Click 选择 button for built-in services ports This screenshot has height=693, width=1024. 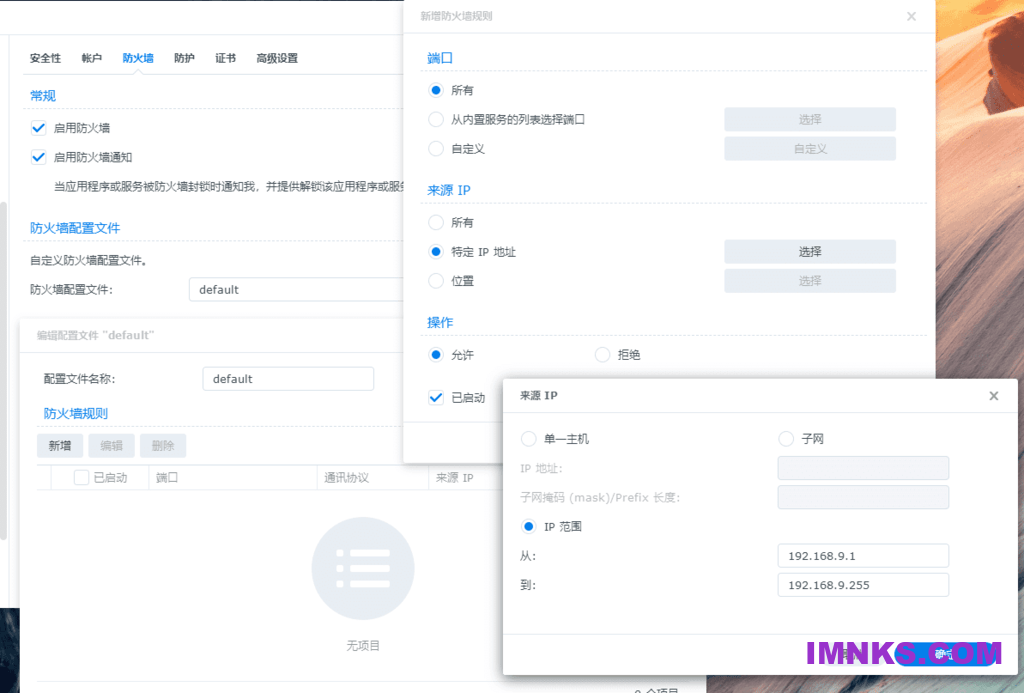coord(810,120)
